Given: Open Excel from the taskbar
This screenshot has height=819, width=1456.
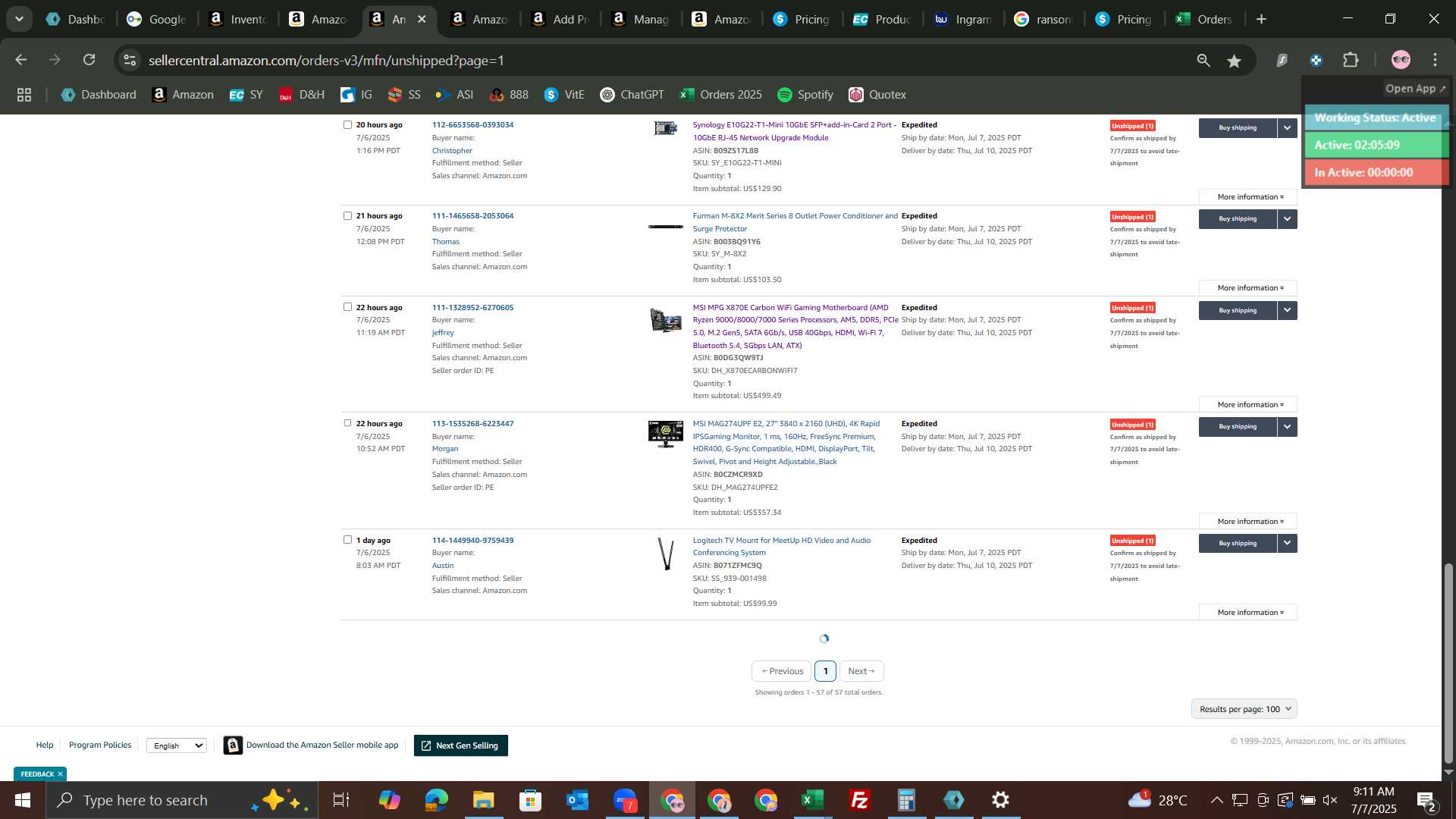Looking at the screenshot, I should pos(813,800).
